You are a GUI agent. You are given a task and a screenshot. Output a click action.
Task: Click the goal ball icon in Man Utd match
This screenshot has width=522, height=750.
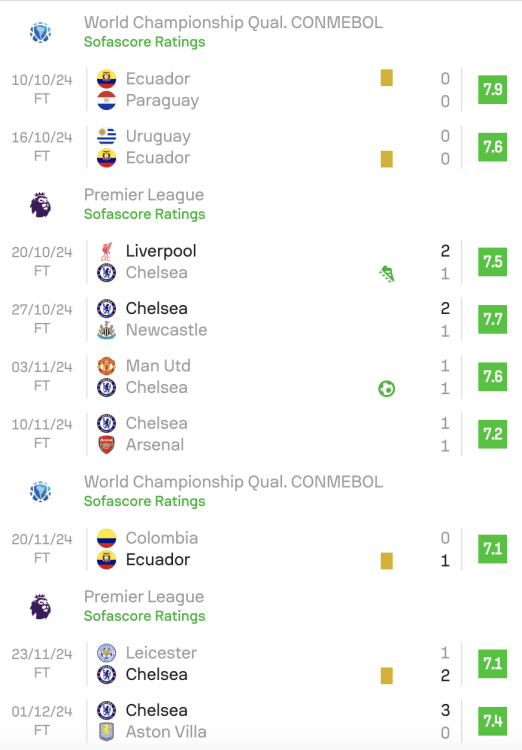(387, 388)
